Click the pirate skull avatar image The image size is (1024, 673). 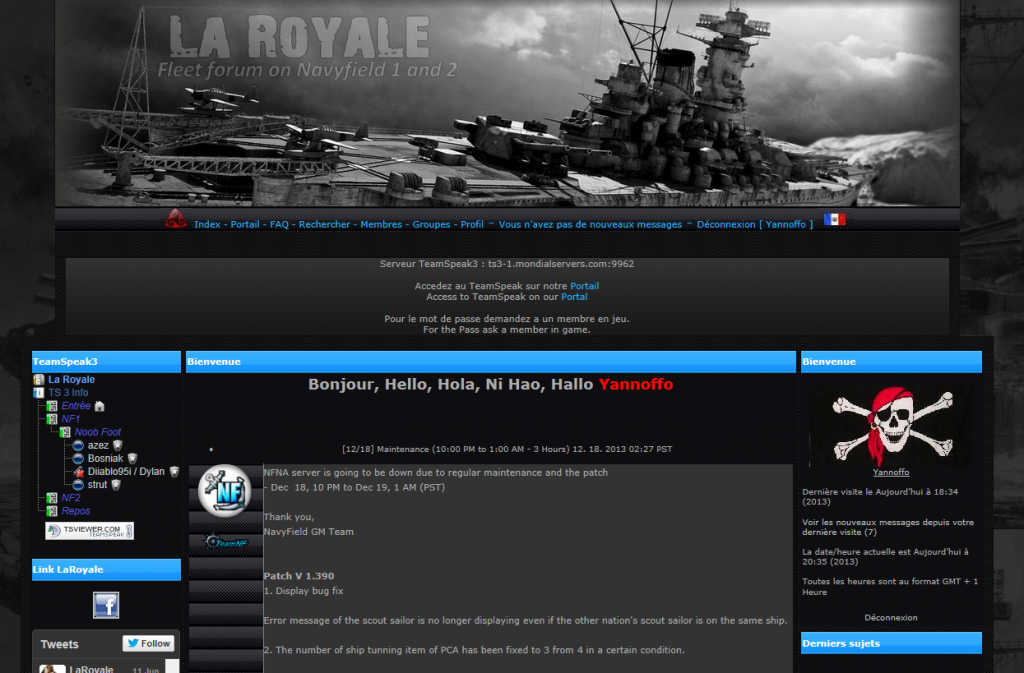point(891,426)
